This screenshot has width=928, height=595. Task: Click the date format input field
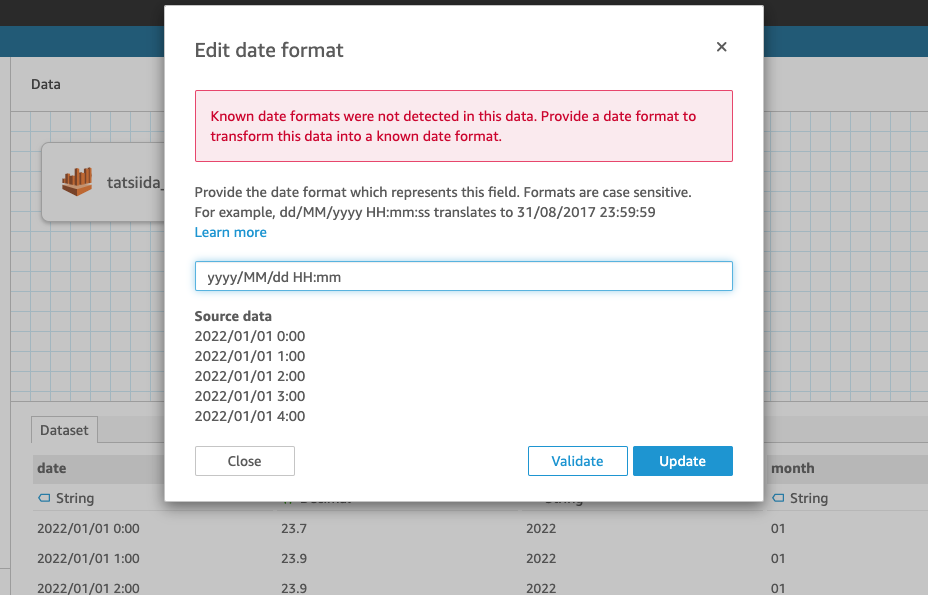(x=463, y=277)
